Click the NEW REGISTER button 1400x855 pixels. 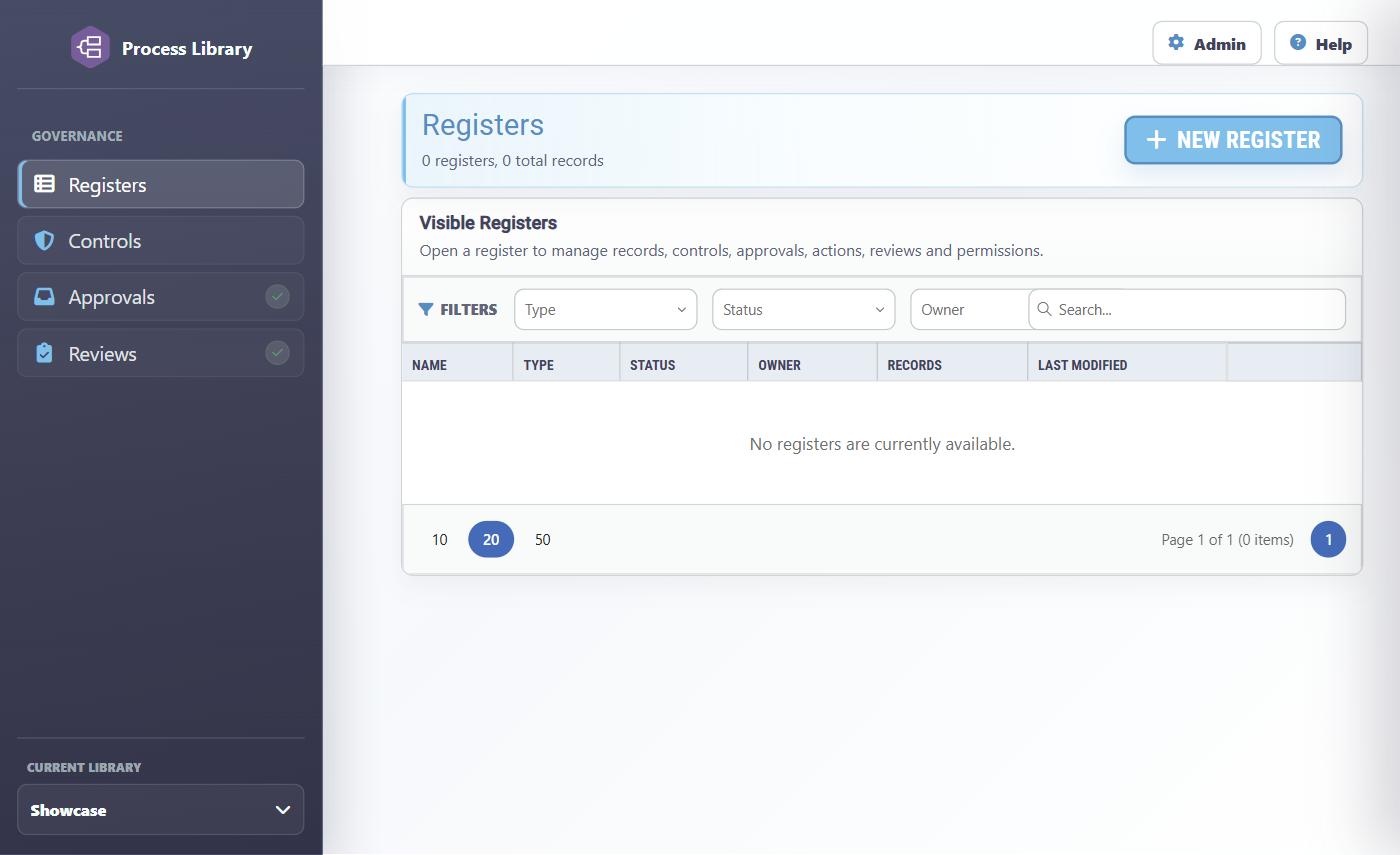[1233, 140]
